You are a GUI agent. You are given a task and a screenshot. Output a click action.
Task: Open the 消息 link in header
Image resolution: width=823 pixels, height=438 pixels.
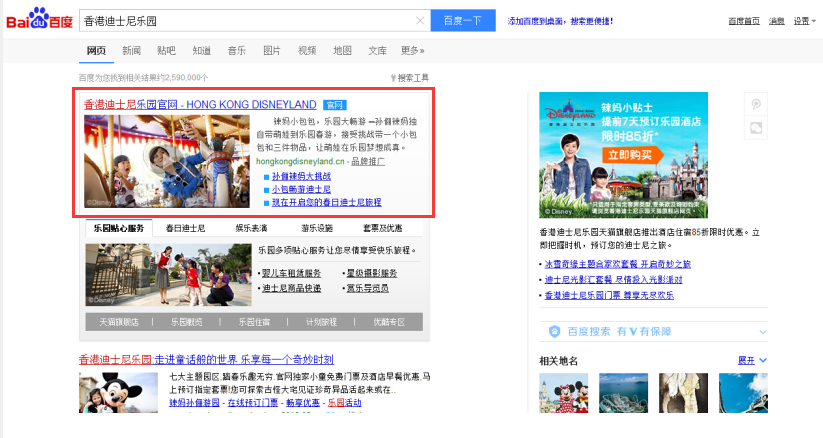(x=777, y=21)
